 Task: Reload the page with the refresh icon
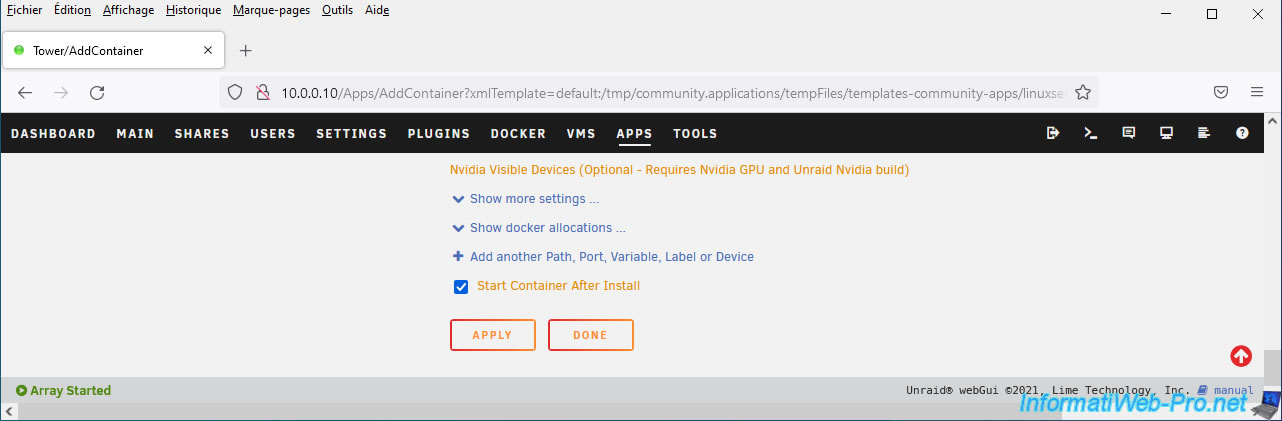(x=97, y=92)
